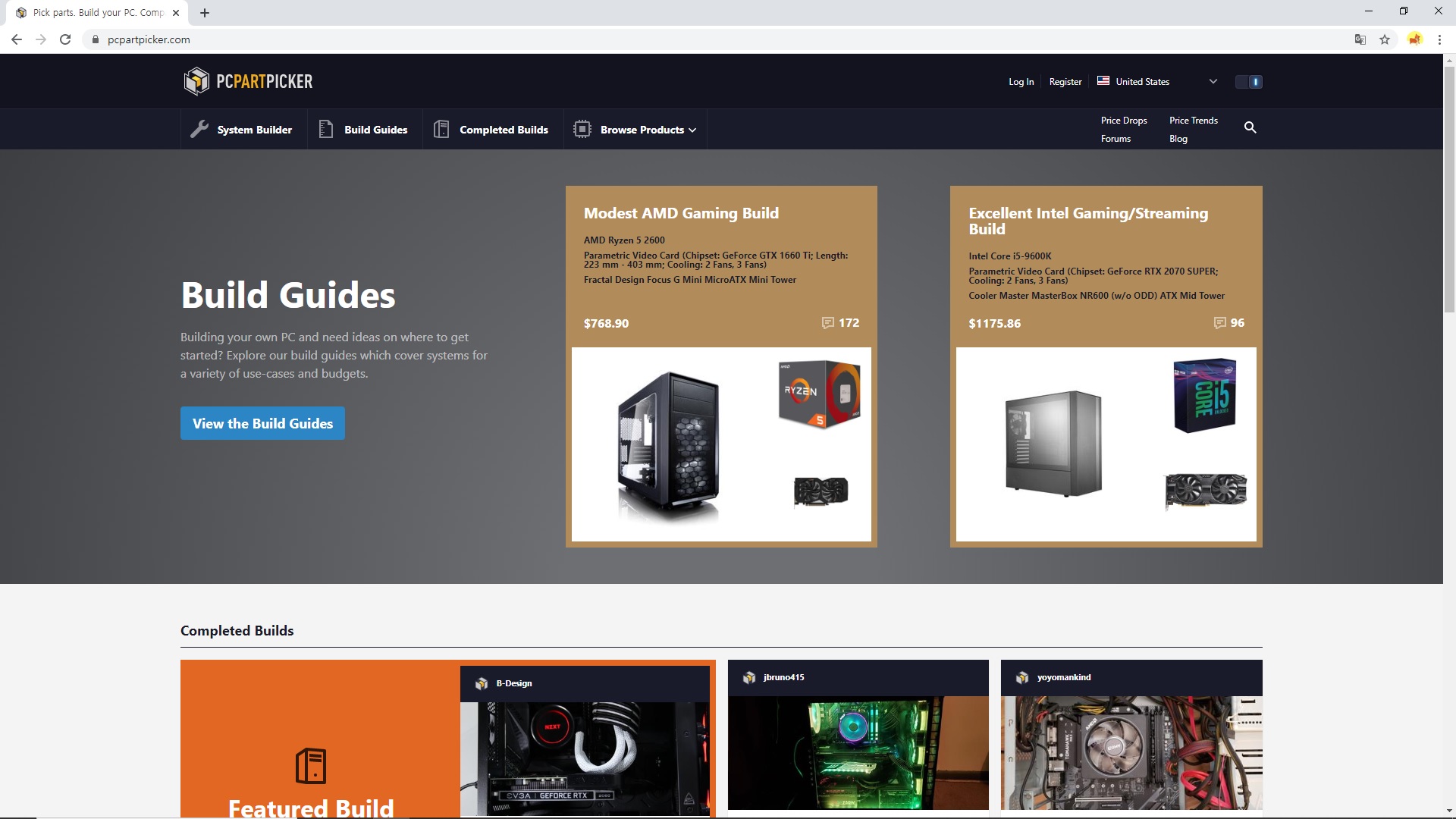Viewport: 1456px width, 819px height.
Task: Click the System Builder wrench icon
Action: 199,130
